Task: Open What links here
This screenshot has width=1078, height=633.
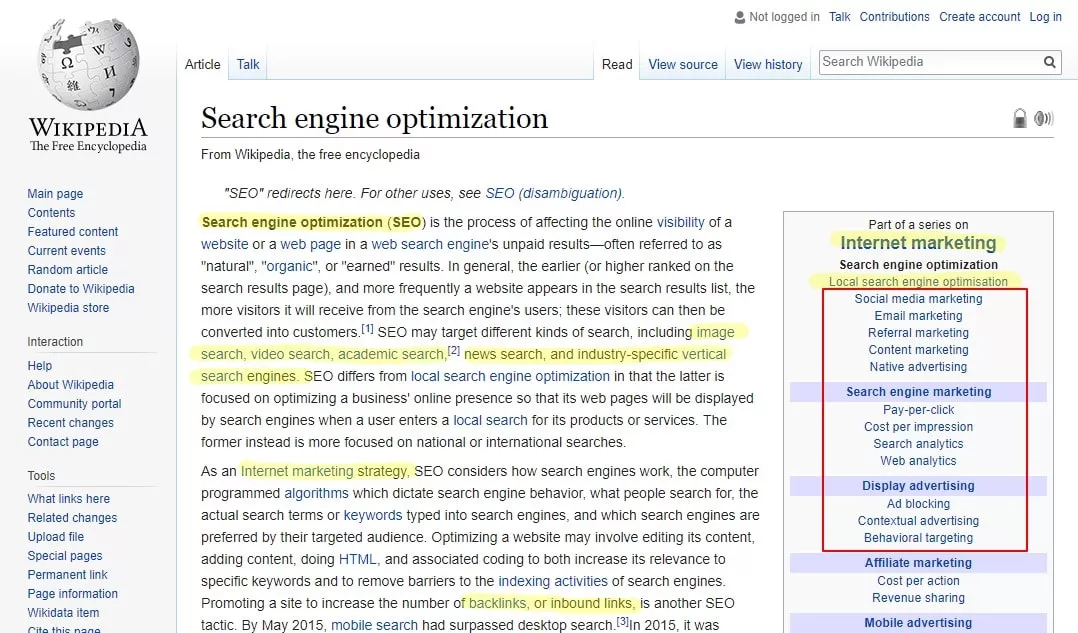Action: pos(69,499)
